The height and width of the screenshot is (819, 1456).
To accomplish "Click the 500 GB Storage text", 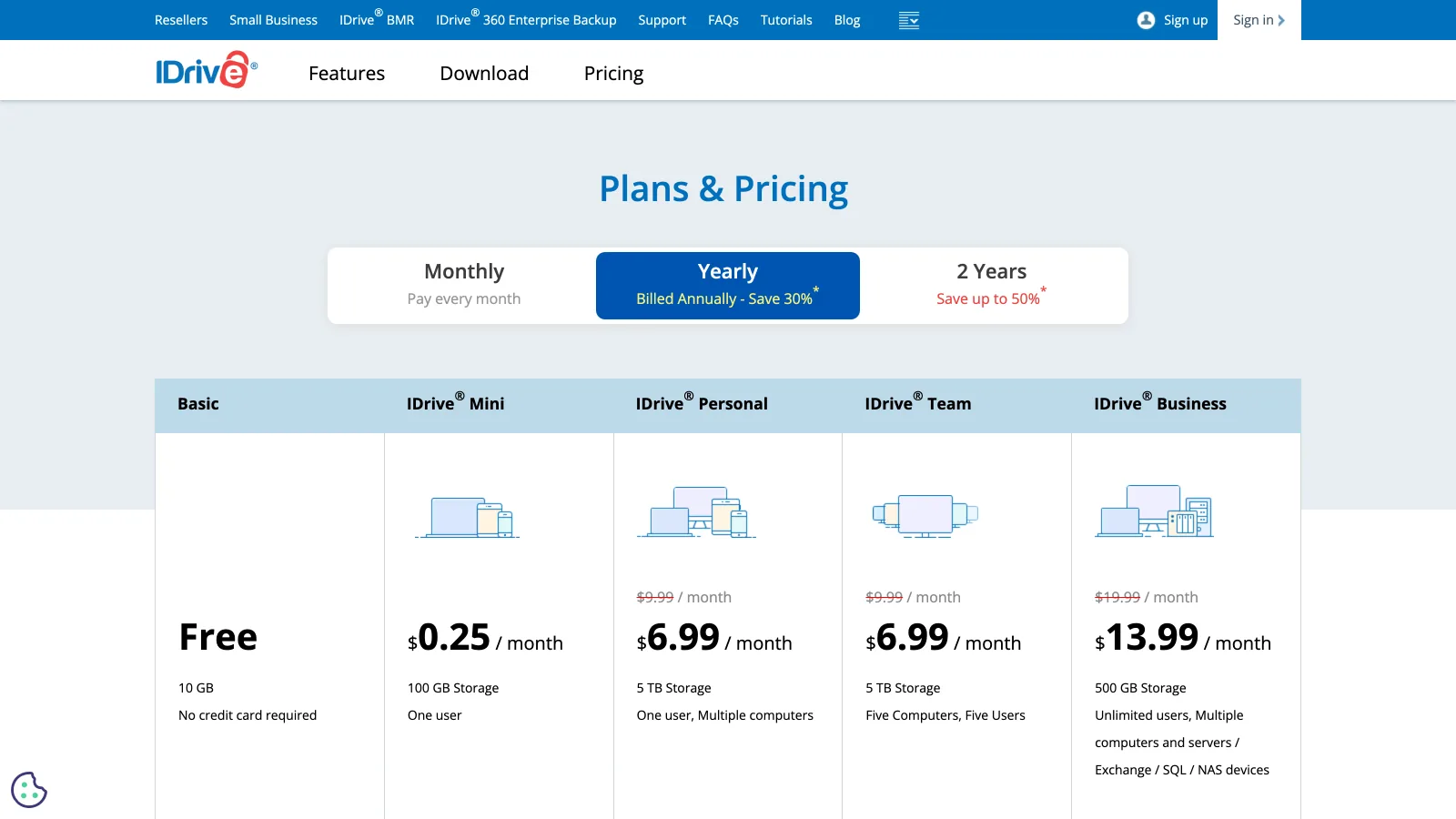I will tap(1140, 688).
